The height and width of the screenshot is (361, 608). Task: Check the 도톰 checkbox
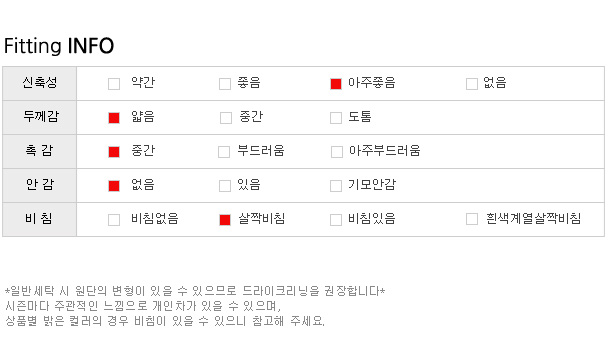336,118
